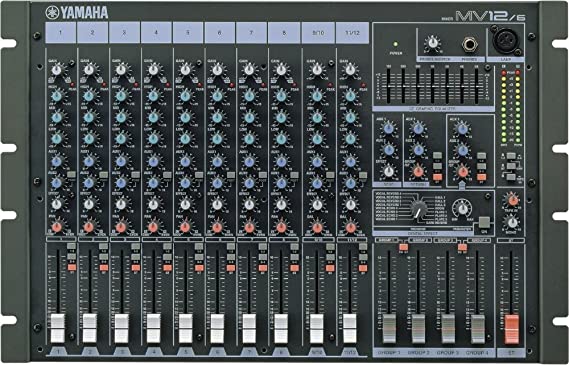
Task: Click the channel 9/10 BAL knob
Action: [317, 227]
